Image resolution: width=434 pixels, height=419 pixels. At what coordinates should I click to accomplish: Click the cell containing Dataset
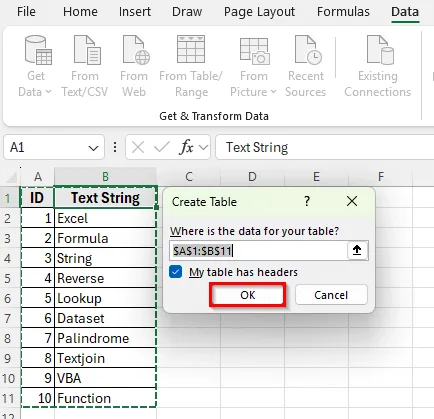[105, 318]
